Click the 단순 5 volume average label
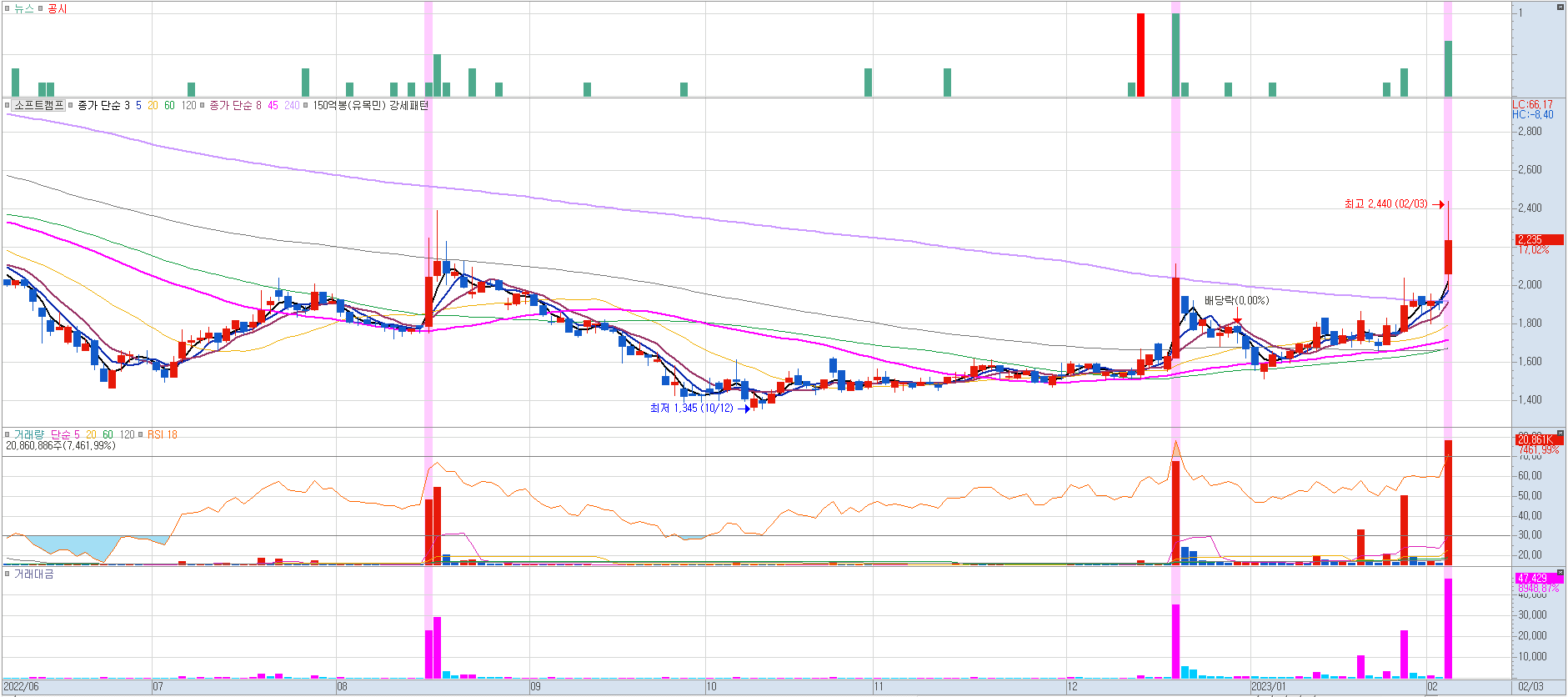Image resolution: width=1568 pixels, height=697 pixels. tap(65, 434)
